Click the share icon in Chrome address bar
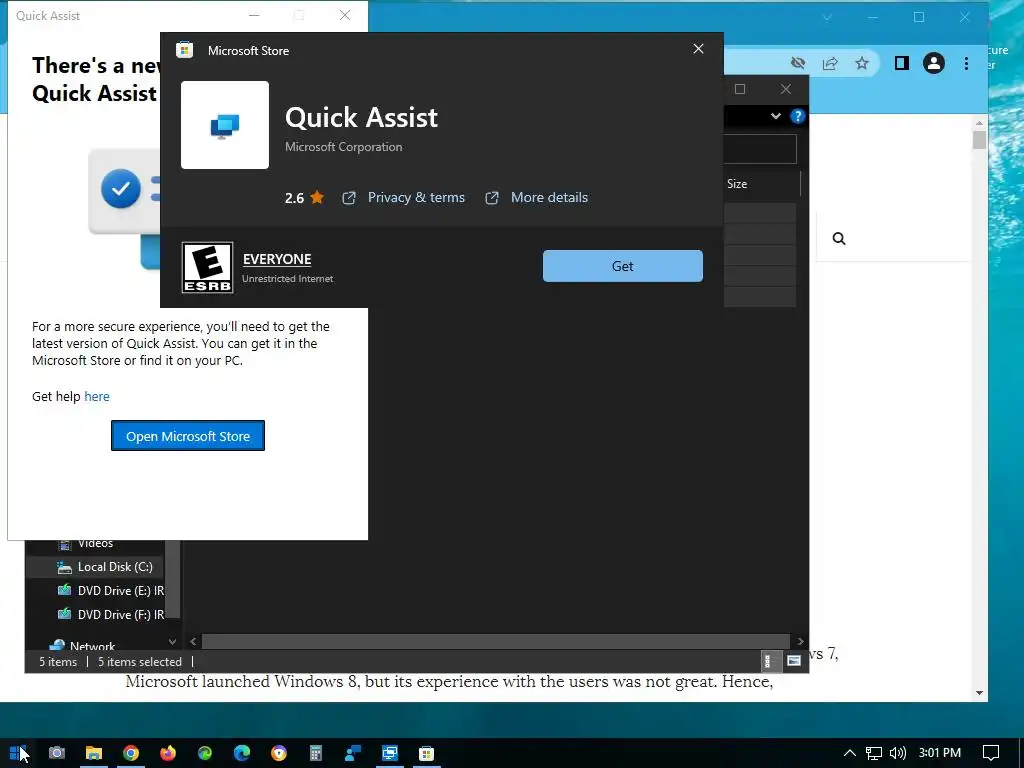Screen dimensions: 1024x768 [830, 63]
